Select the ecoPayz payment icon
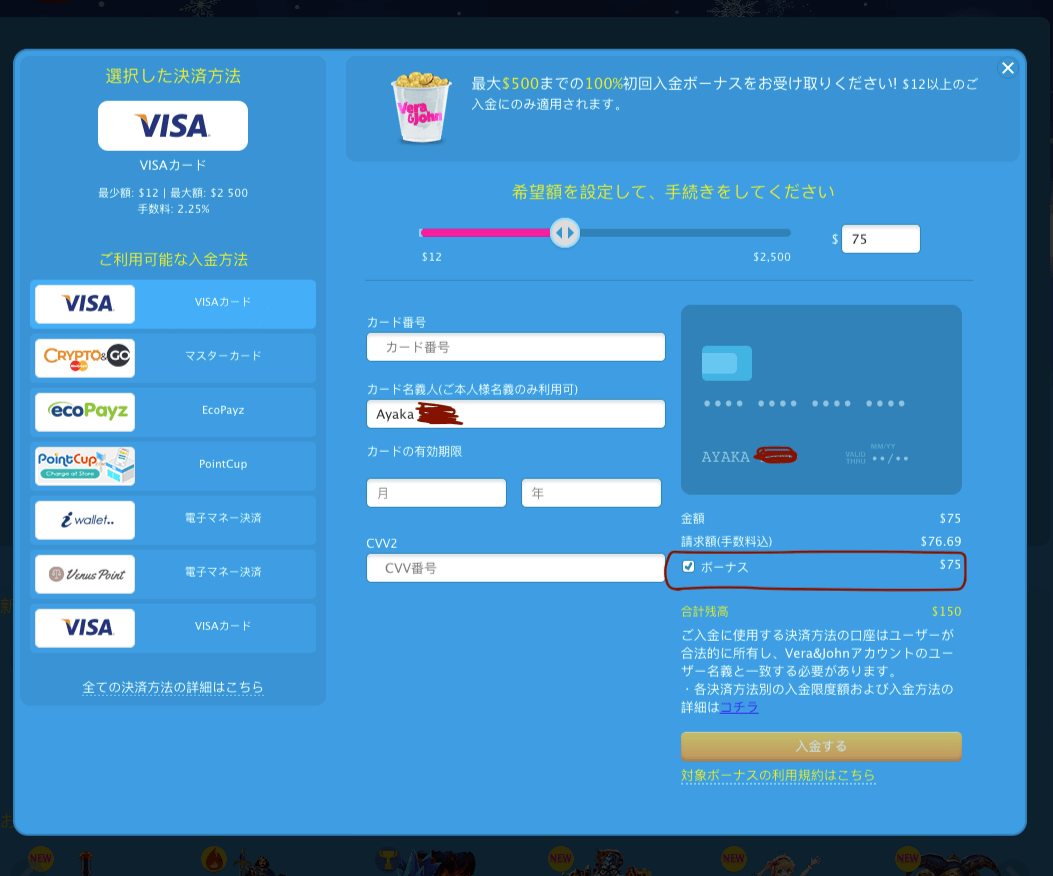 [x=84, y=412]
